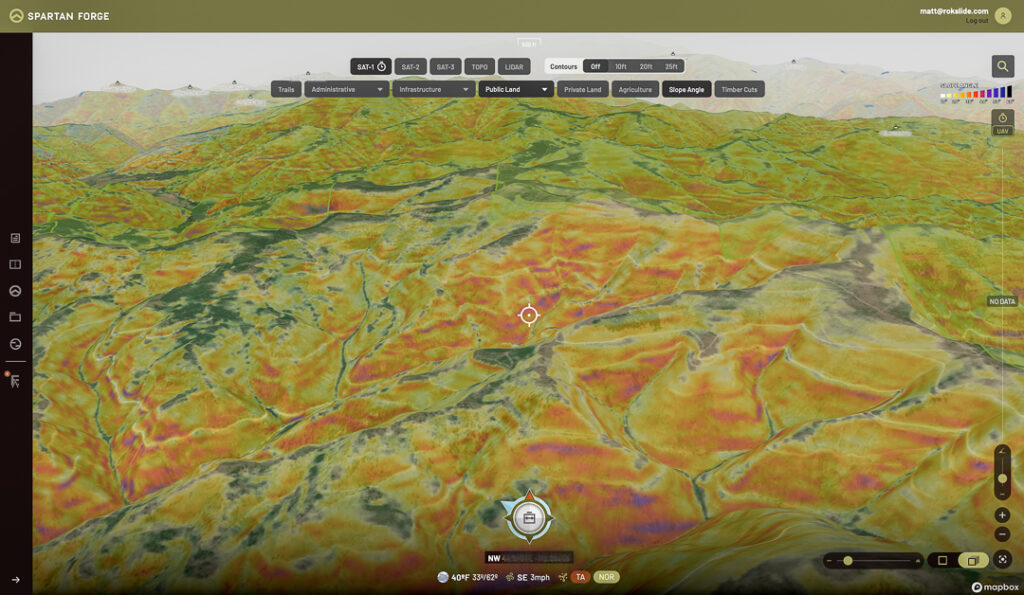Open the folder icon in left sidebar
The height and width of the screenshot is (595, 1024).
(15, 317)
